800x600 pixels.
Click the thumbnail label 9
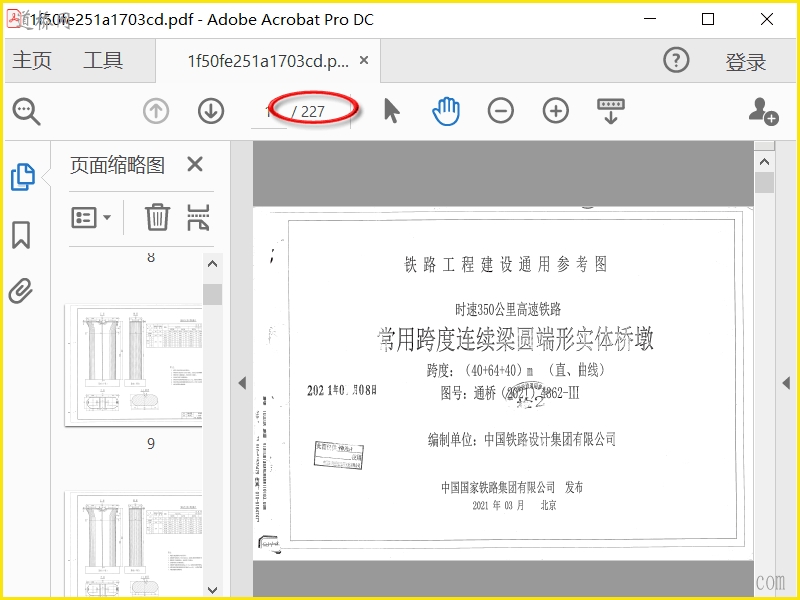tap(151, 443)
